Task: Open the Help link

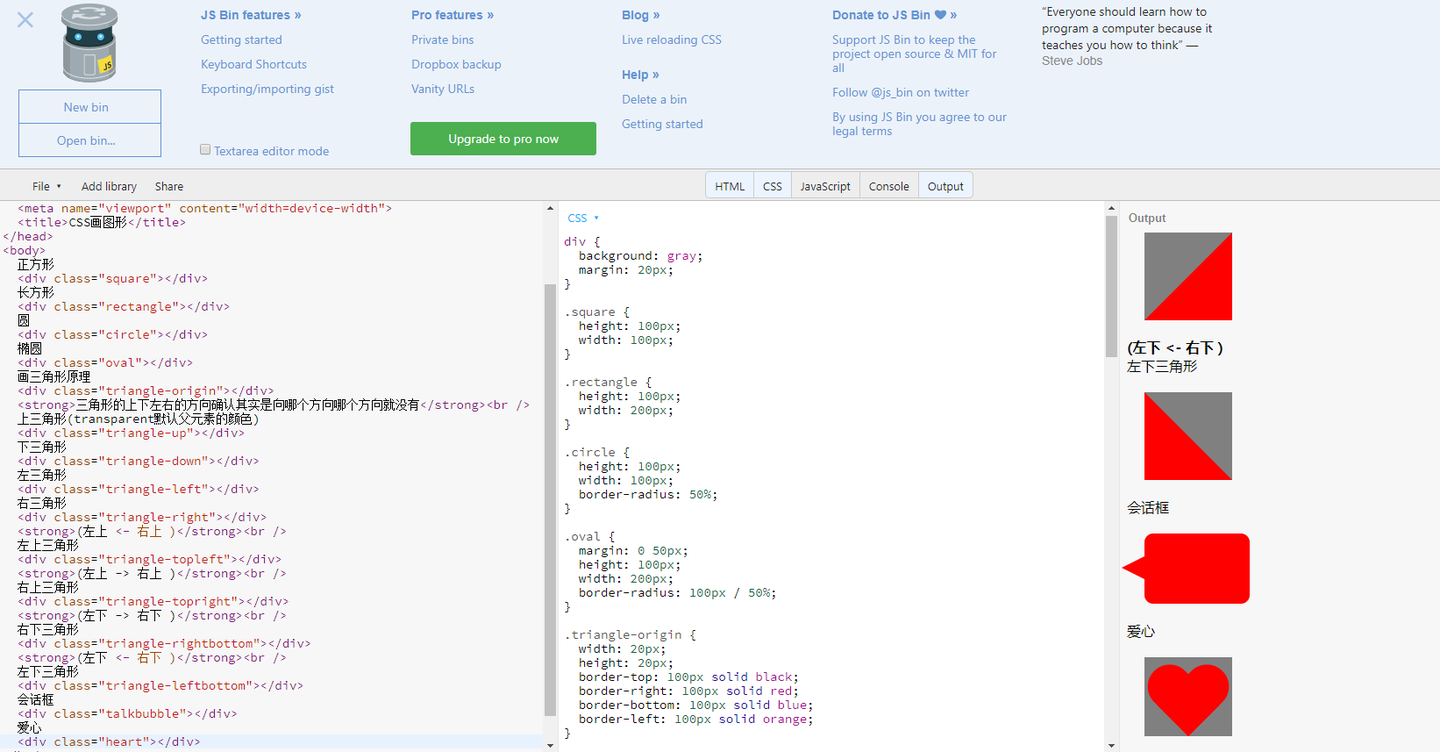Action: click(641, 75)
